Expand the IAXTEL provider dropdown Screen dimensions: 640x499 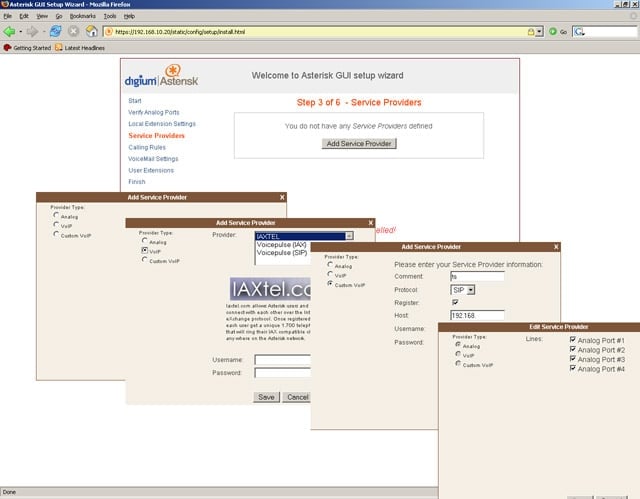(x=349, y=236)
